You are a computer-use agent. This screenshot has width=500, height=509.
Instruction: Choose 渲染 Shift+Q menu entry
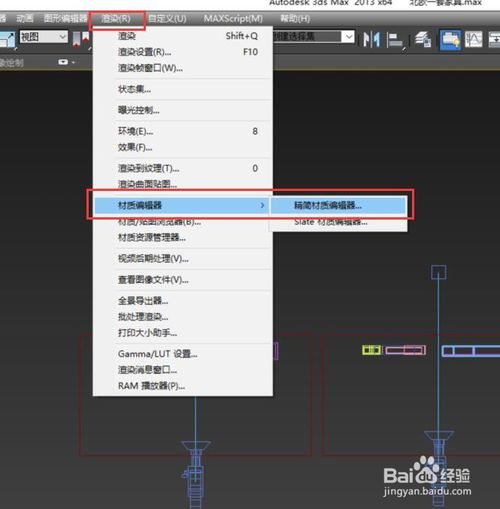pos(183,36)
